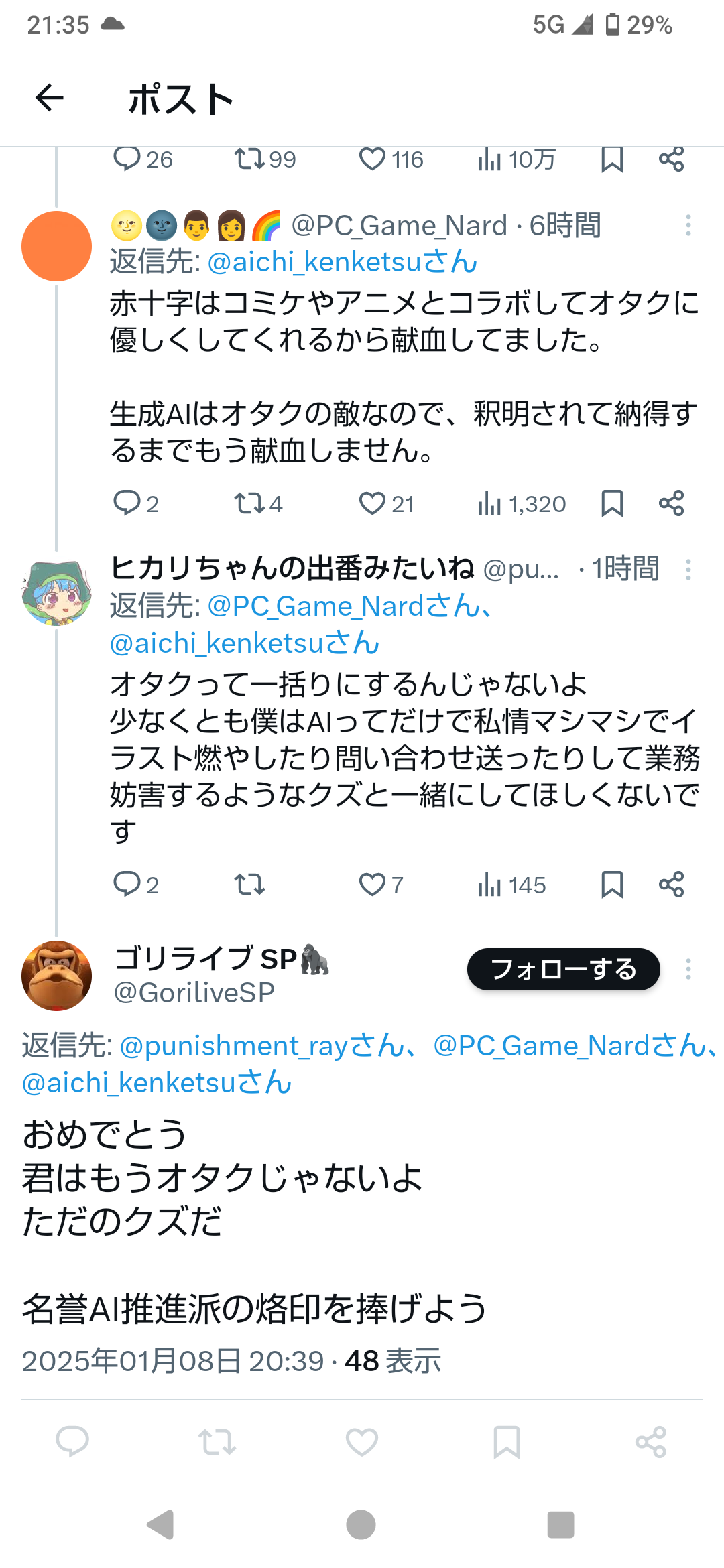Repost the ゴリライブSP post at the bottom
Screen dimensions: 724x1568
(x=217, y=1442)
